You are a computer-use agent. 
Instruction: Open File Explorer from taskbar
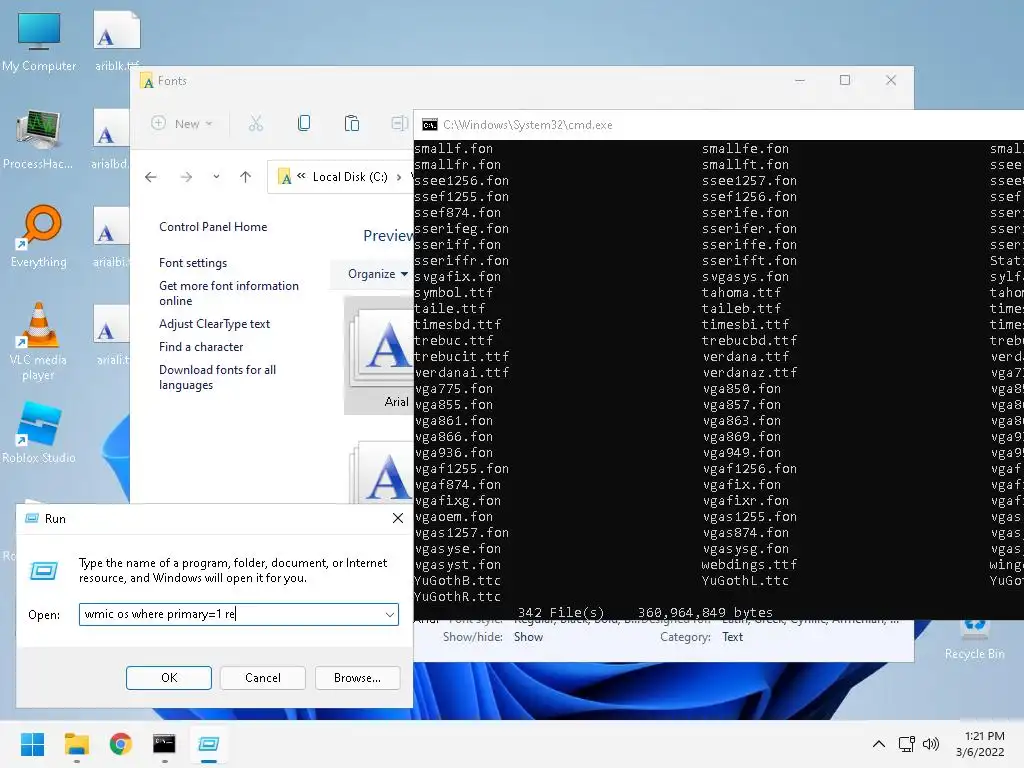[76, 744]
